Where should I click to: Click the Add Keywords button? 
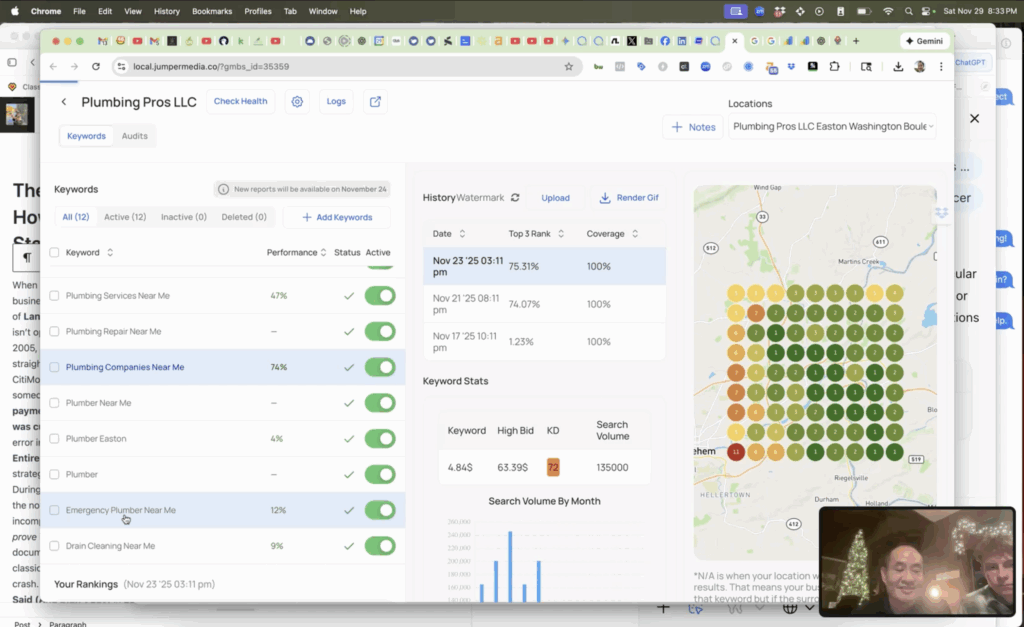(336, 217)
